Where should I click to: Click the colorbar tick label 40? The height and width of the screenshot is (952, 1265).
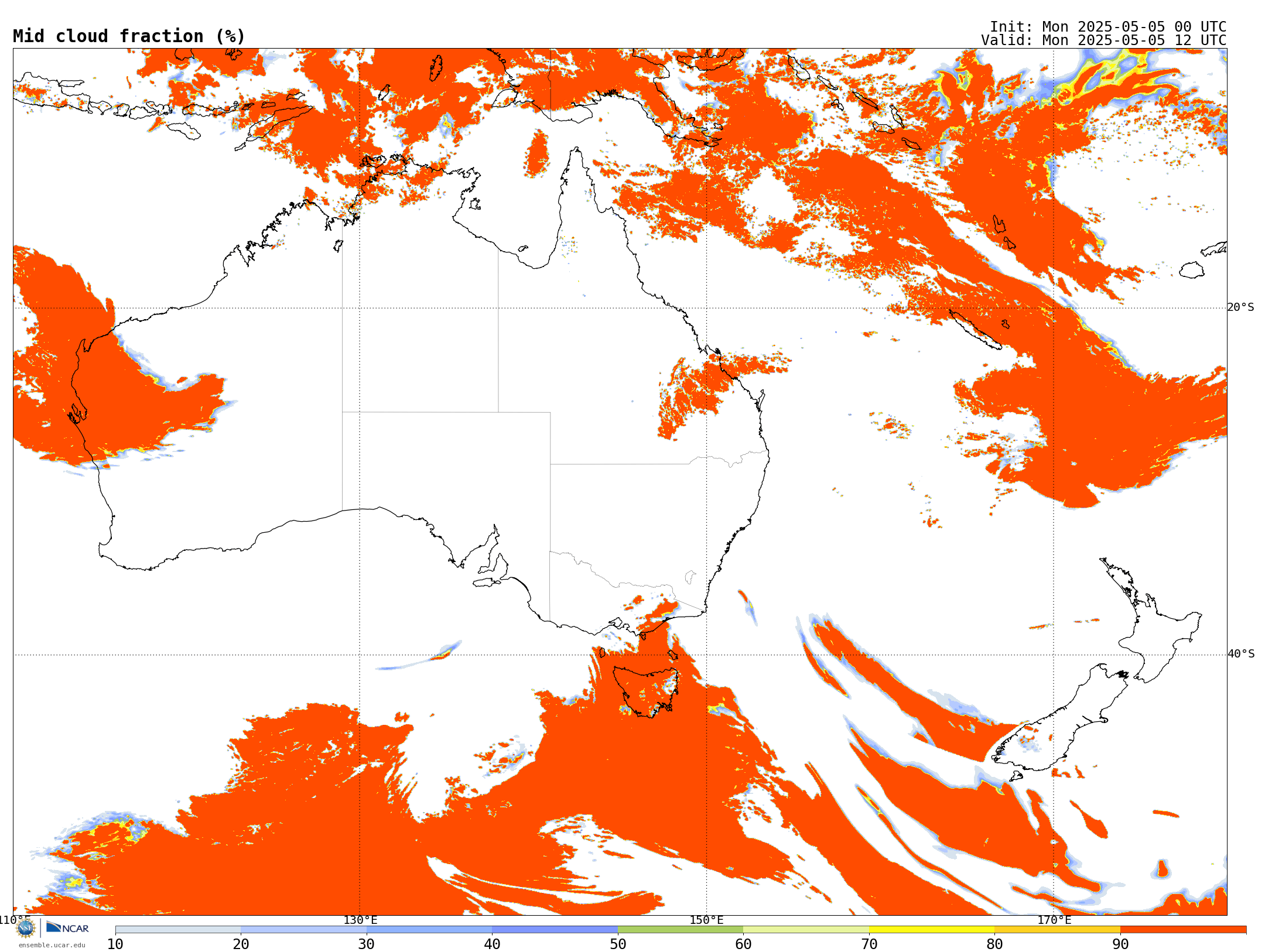(x=492, y=944)
